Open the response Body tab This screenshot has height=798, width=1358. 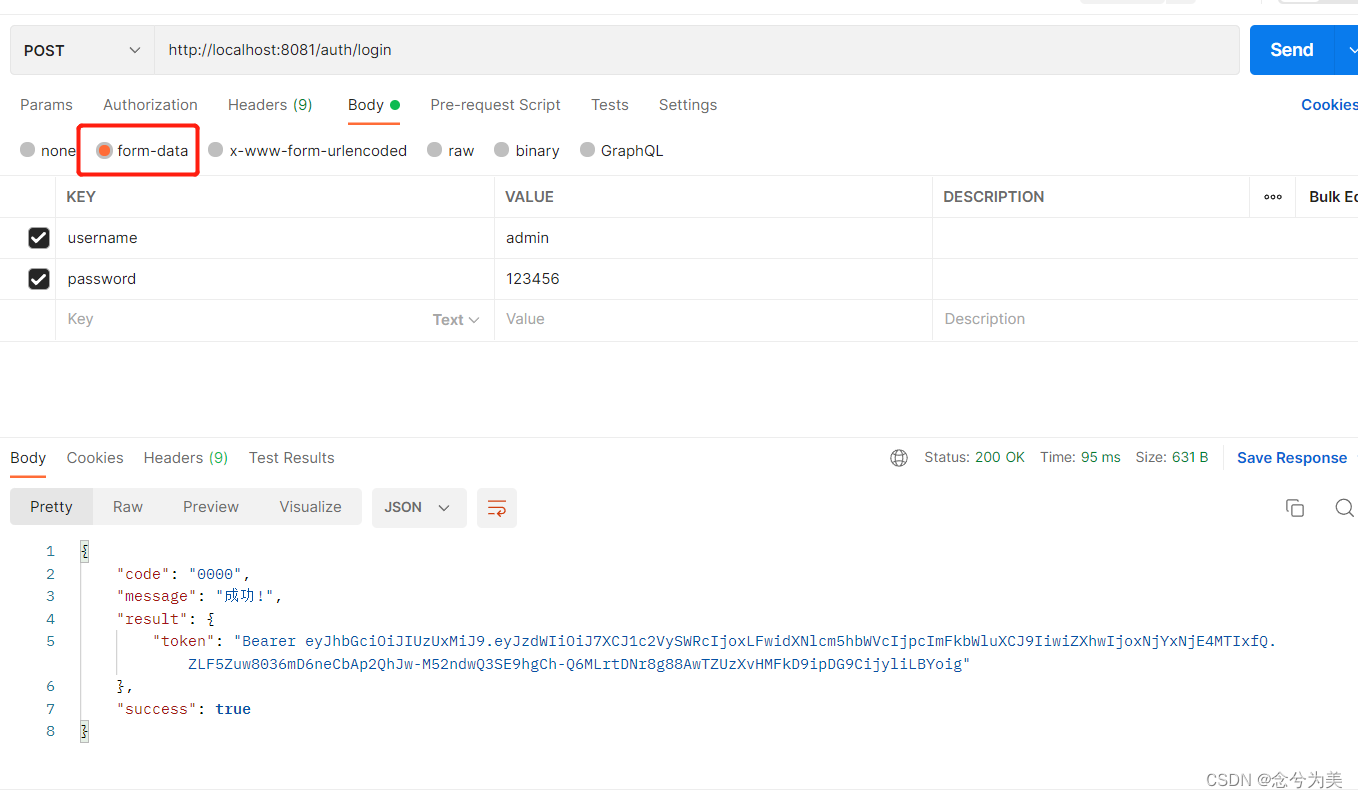pyautogui.click(x=28, y=458)
